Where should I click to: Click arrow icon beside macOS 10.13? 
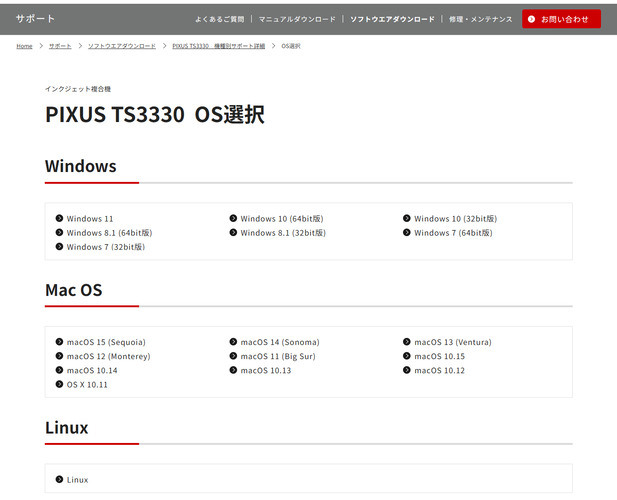point(233,370)
